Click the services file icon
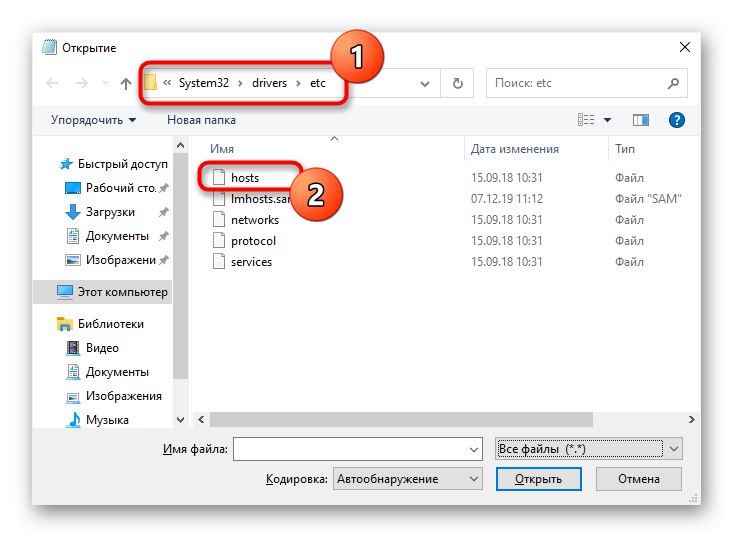 (219, 262)
